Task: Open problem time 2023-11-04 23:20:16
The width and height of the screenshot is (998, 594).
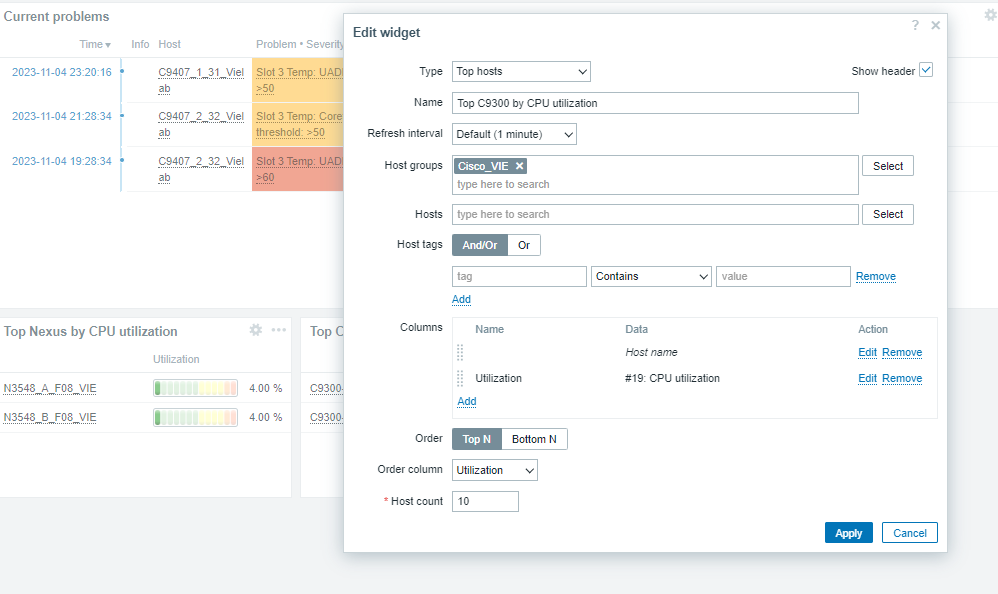Action: [62, 72]
